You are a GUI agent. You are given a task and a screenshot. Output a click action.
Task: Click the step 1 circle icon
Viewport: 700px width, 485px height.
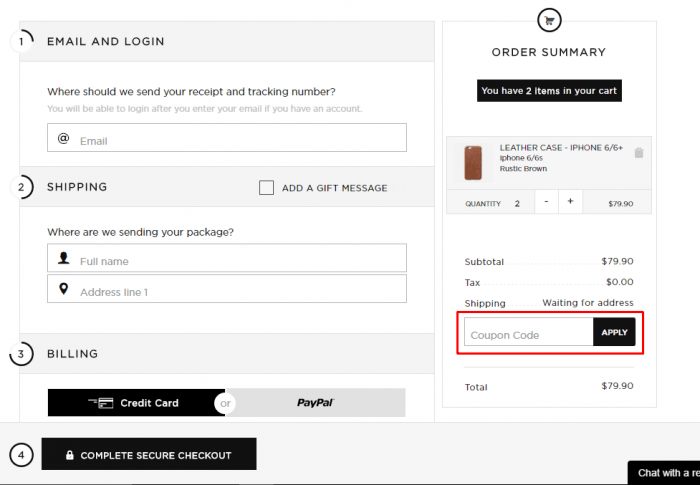pyautogui.click(x=21, y=42)
